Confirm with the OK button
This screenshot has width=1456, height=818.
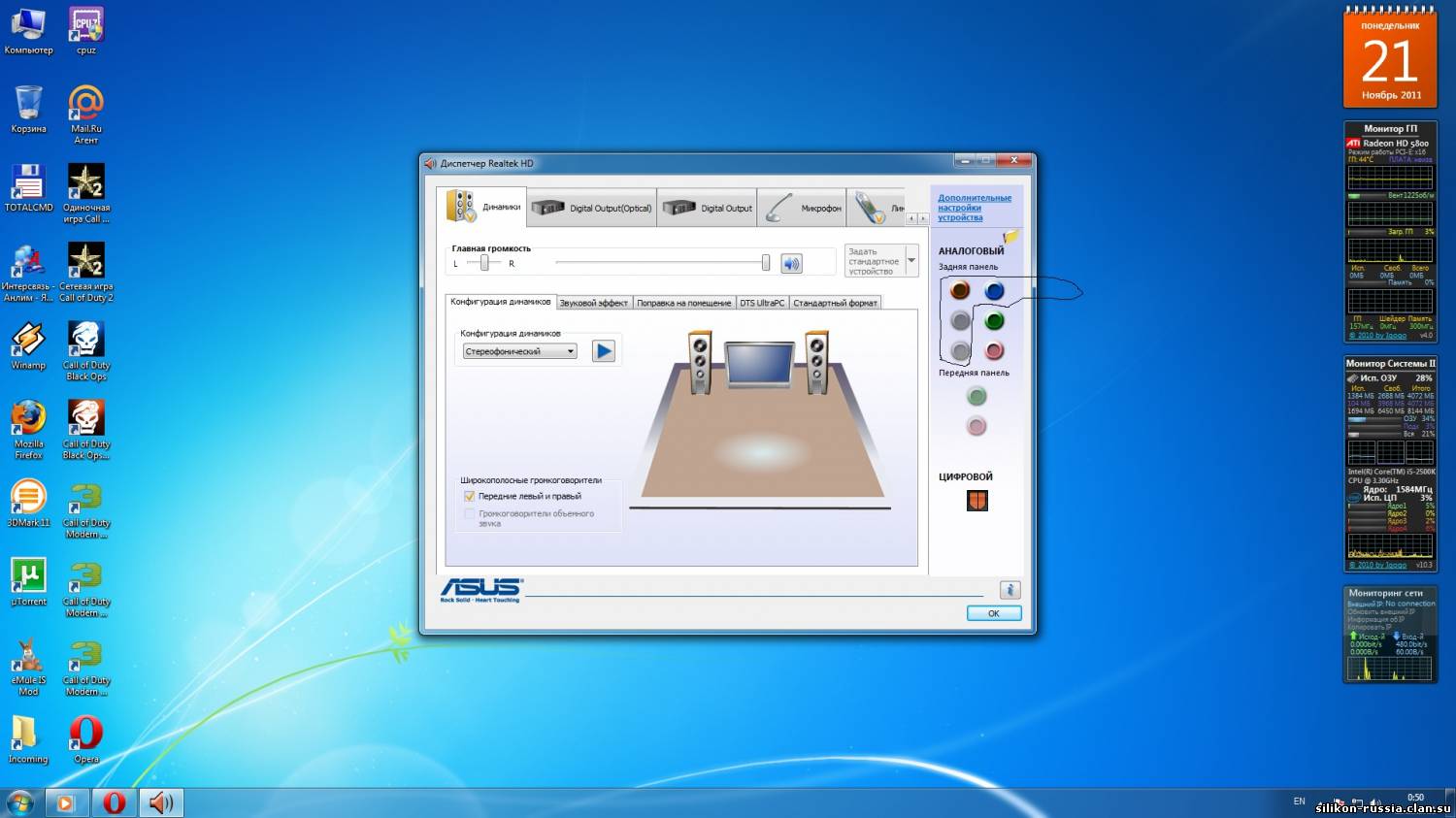(x=994, y=613)
